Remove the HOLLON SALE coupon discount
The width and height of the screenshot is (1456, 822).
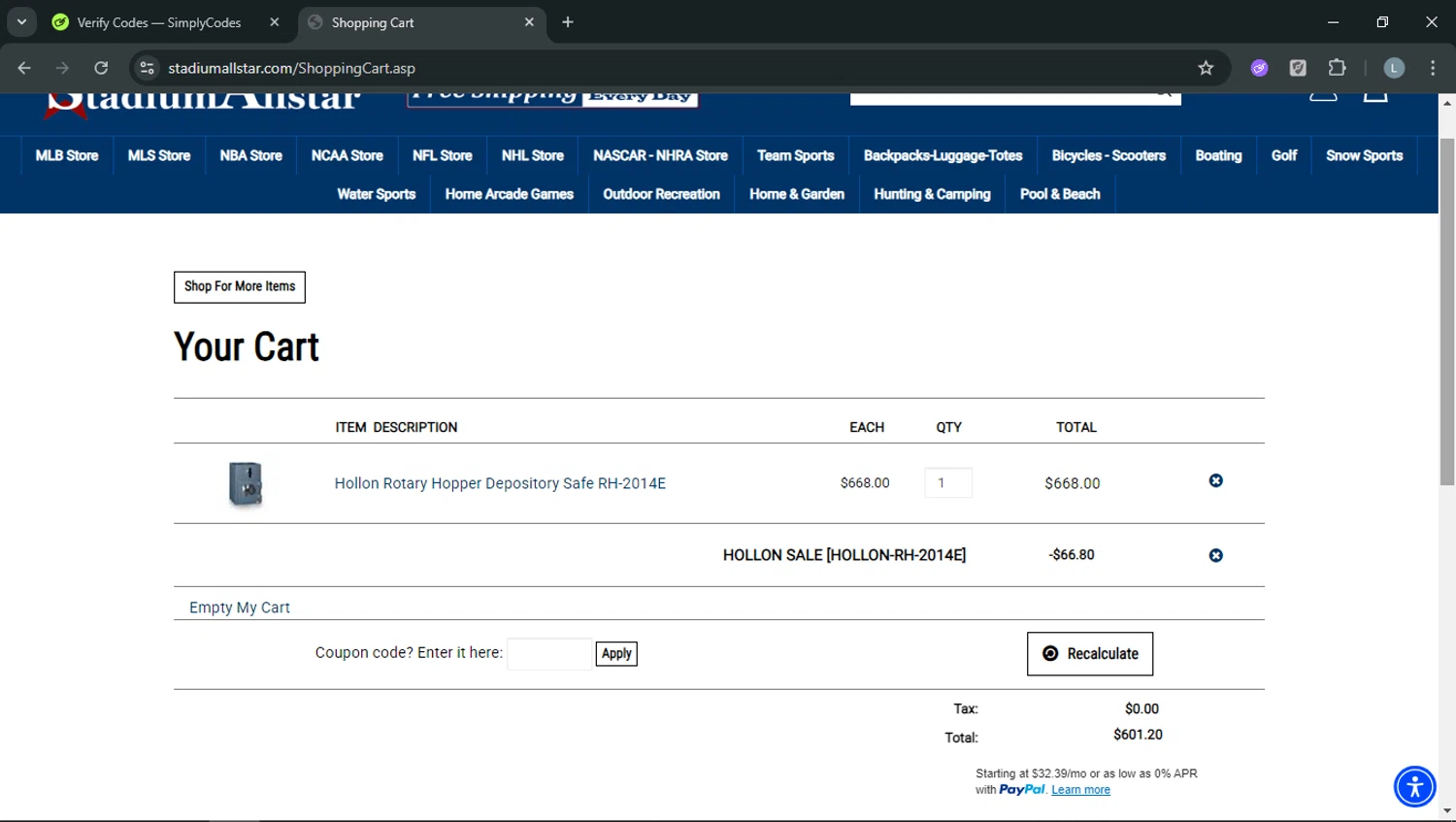(x=1215, y=555)
